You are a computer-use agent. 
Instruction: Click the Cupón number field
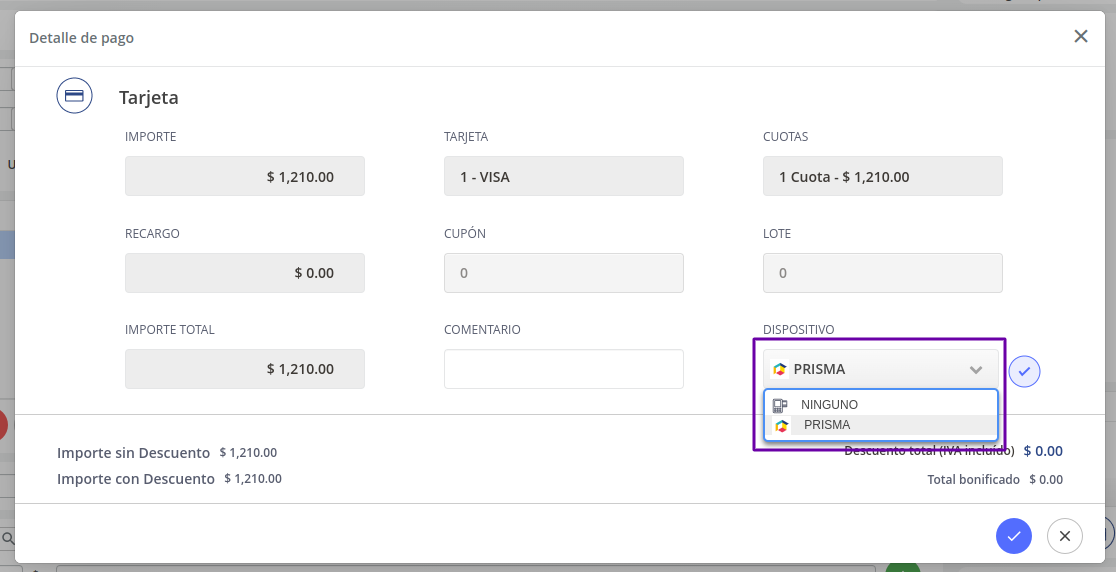[x=564, y=272]
